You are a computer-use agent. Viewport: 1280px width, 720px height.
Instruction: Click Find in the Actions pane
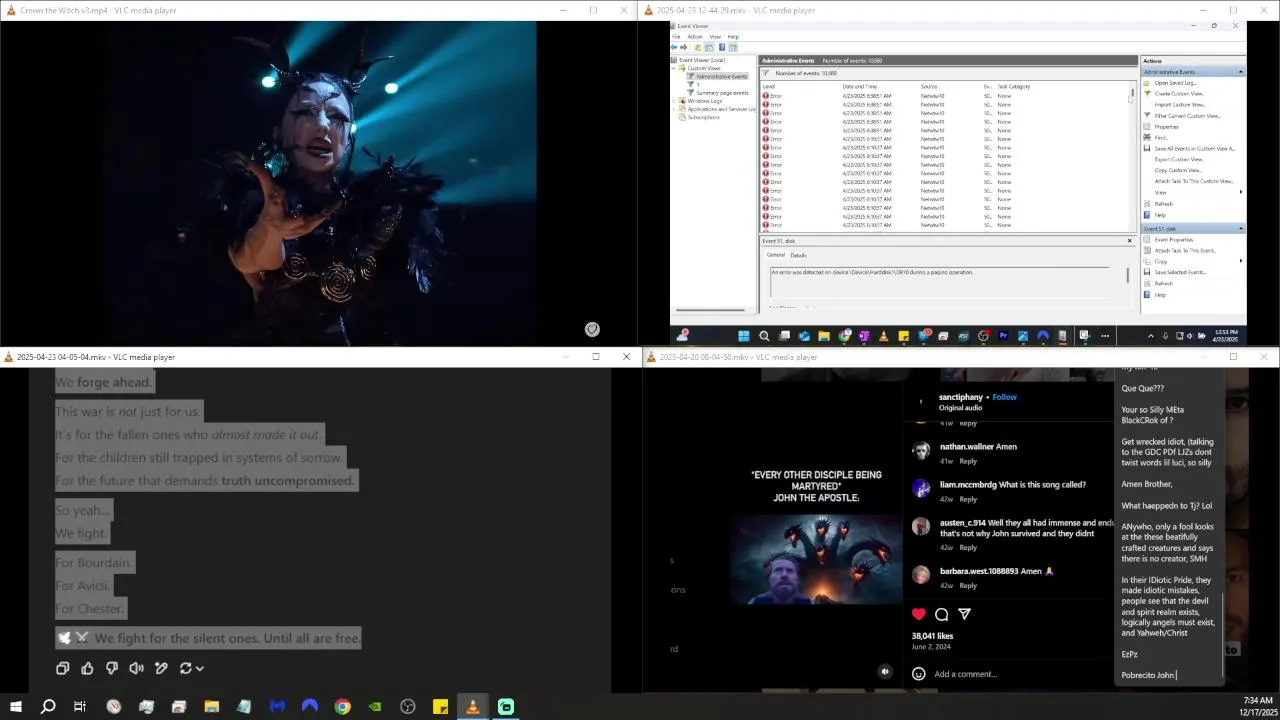click(x=1161, y=138)
